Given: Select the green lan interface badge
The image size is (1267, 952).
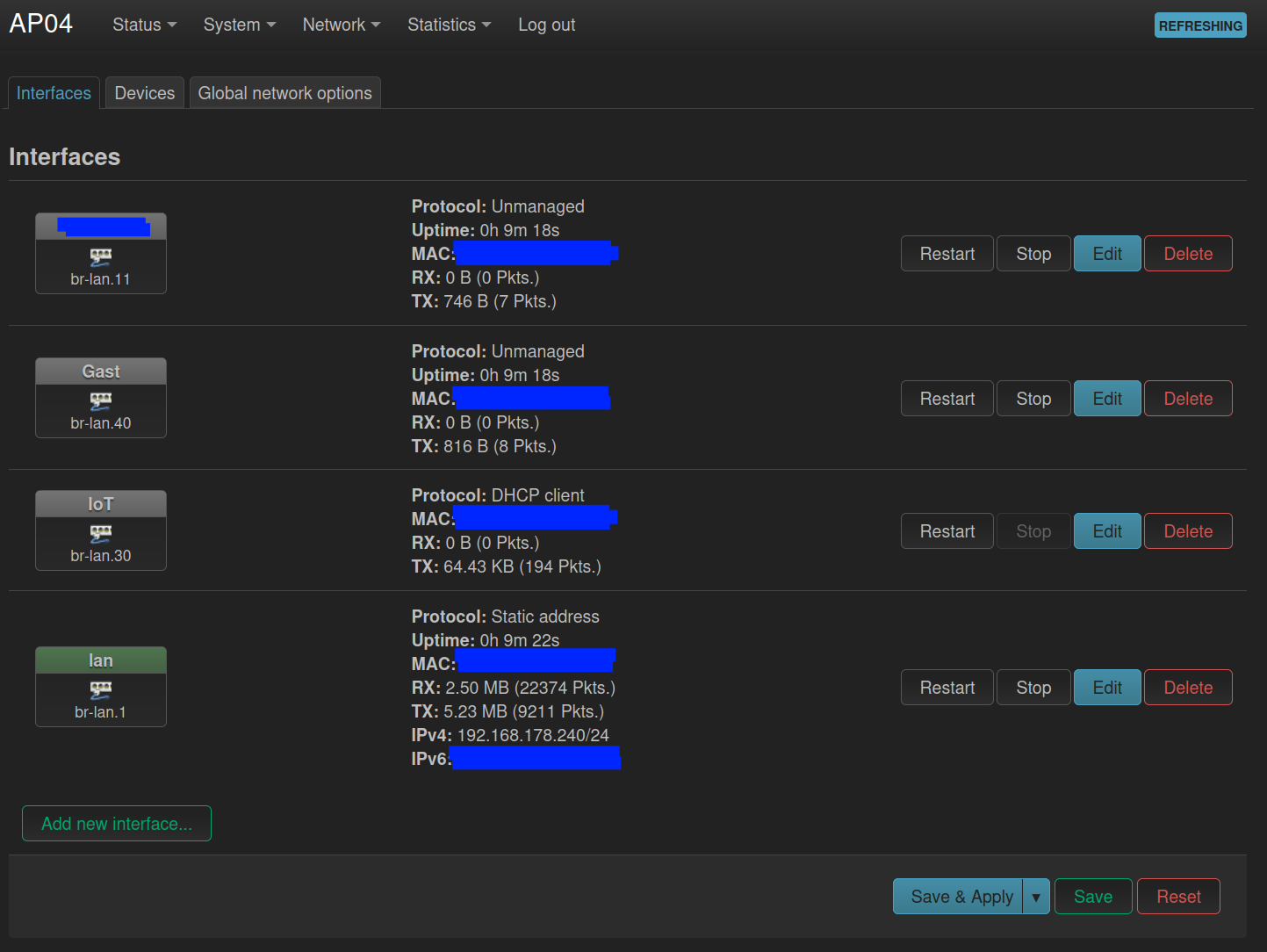Looking at the screenshot, I should click(101, 660).
